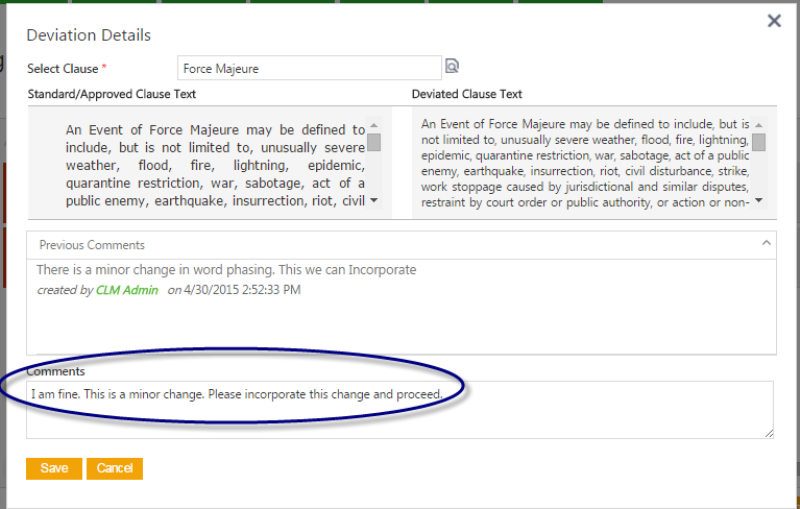Click scrollbar thumb of Deviated Clause Text

point(759,141)
